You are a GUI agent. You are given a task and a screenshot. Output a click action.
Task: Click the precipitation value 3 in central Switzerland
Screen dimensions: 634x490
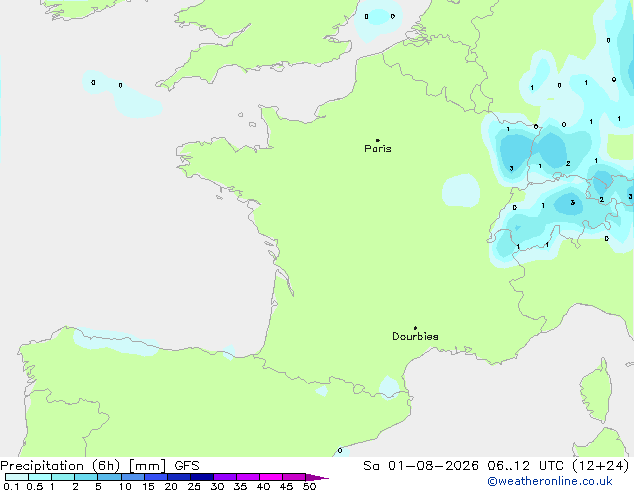(573, 203)
